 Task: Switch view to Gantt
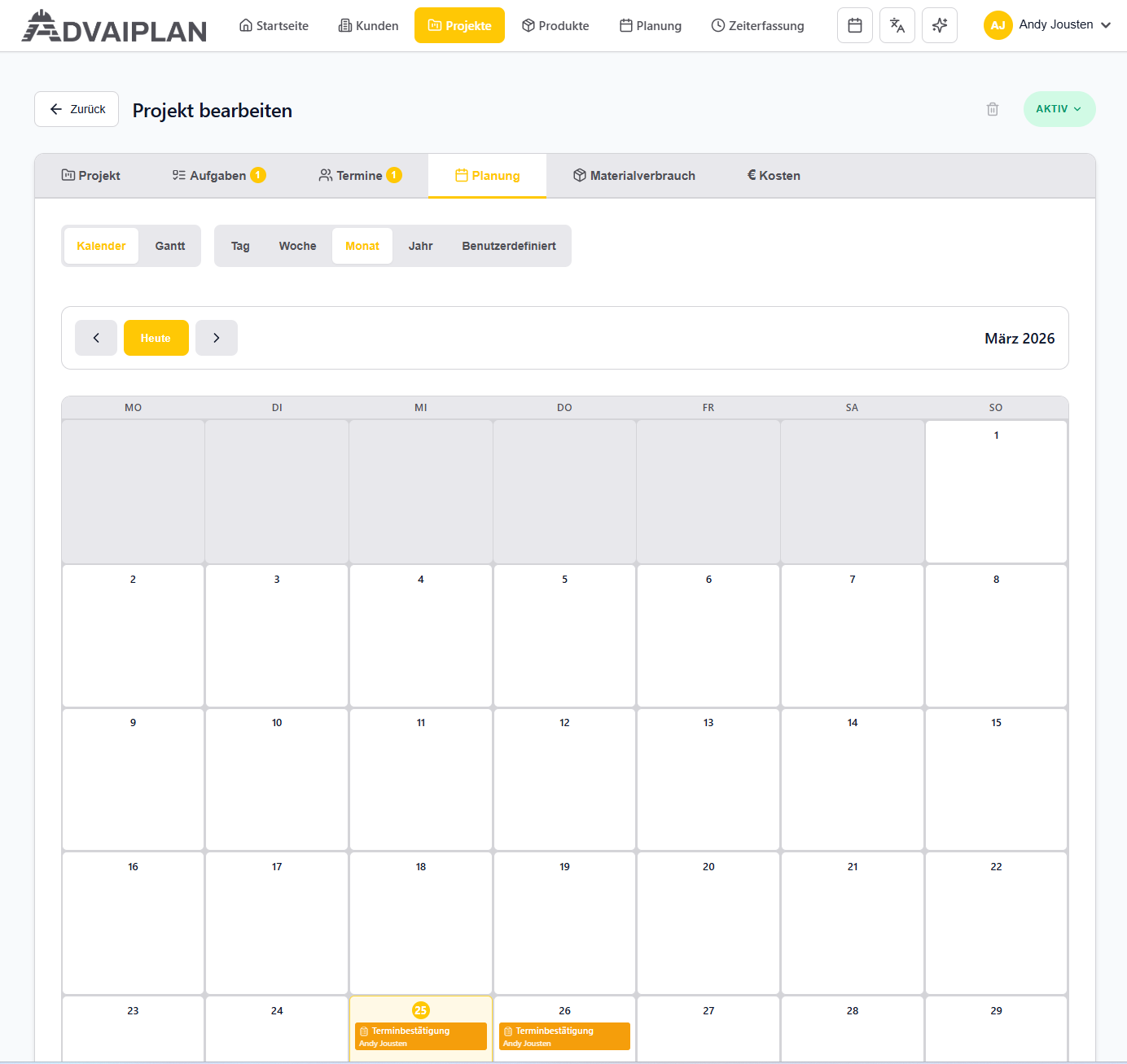click(x=169, y=245)
